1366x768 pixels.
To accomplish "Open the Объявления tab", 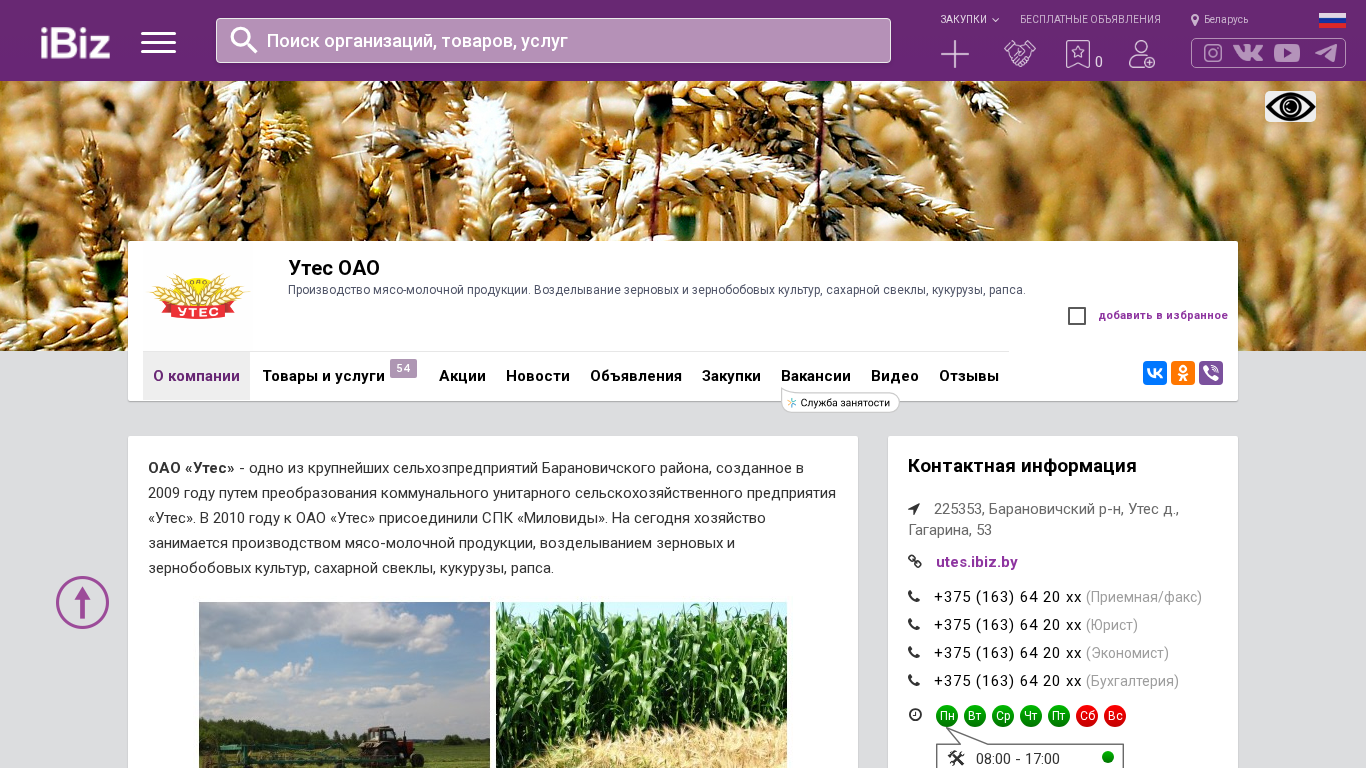I will (636, 376).
